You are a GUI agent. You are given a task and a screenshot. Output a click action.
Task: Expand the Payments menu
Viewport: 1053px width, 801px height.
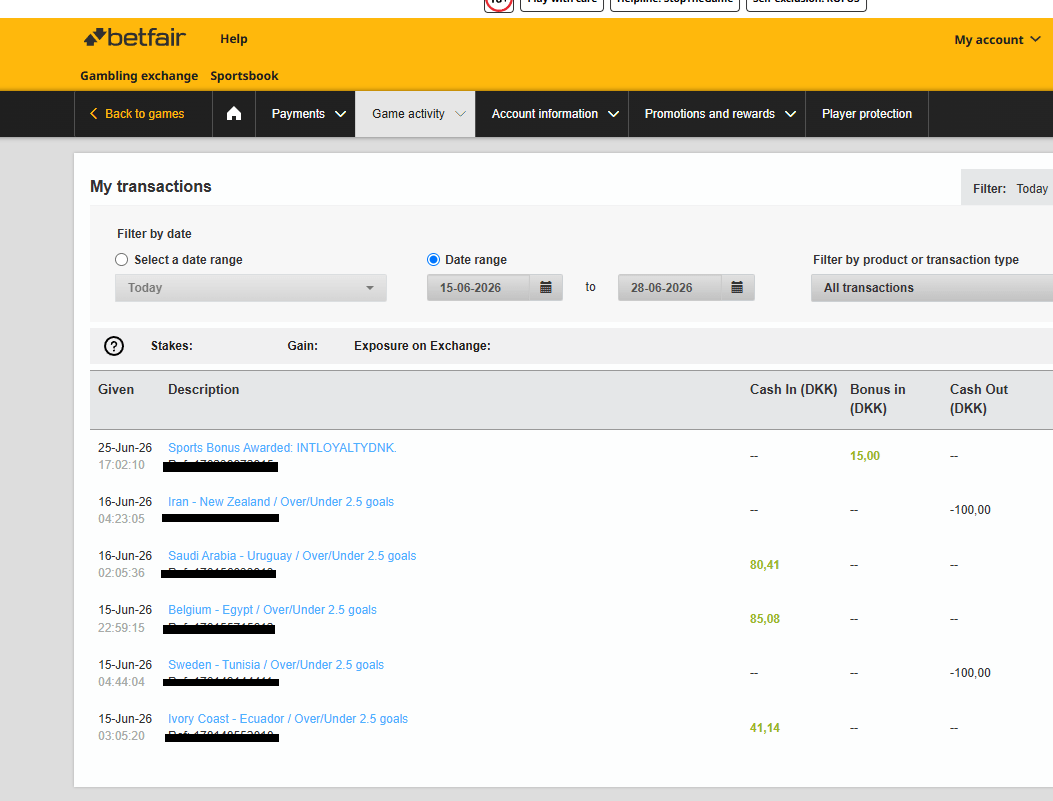tap(308, 113)
